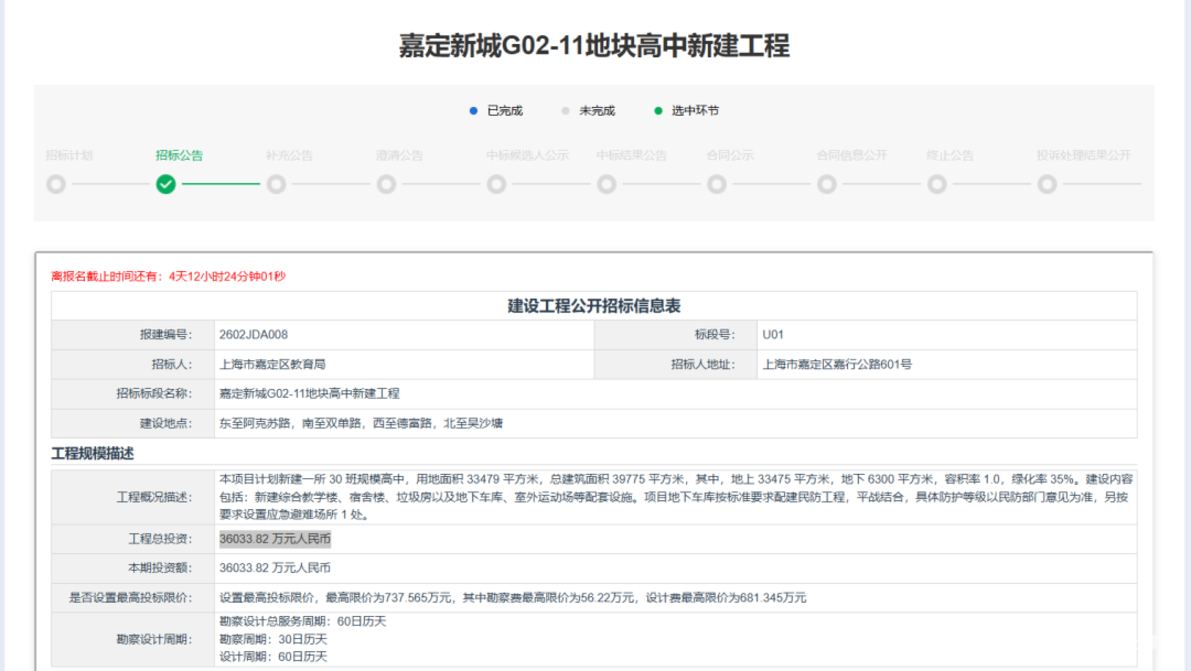
Task: Click the step circle under 补充公告
Action: [276, 184]
